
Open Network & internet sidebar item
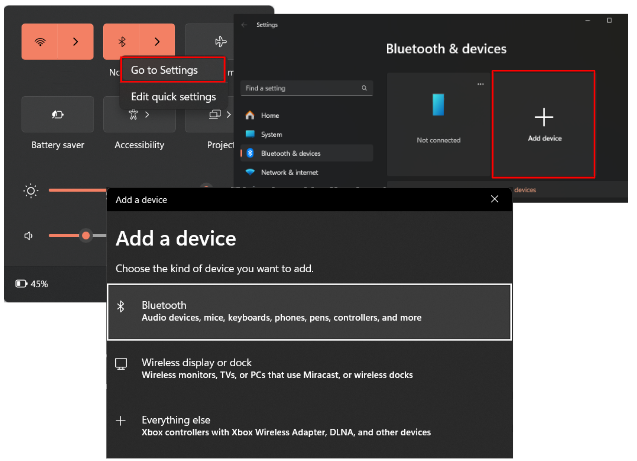tap(307, 172)
